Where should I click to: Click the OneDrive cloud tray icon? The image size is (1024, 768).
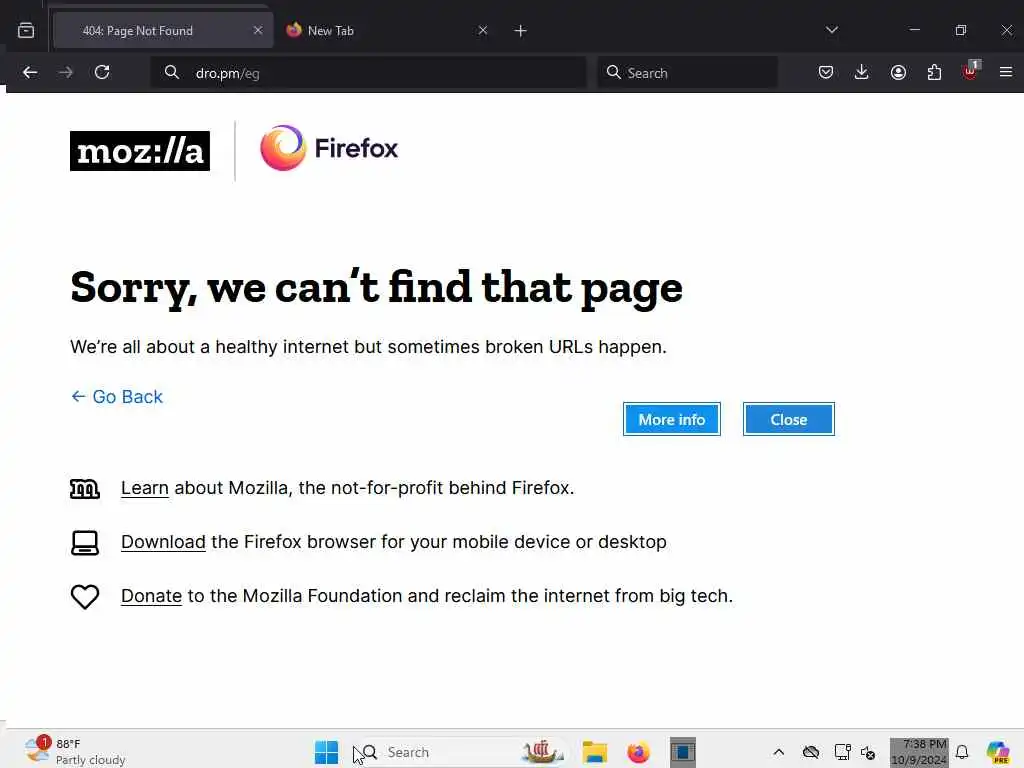coord(811,752)
